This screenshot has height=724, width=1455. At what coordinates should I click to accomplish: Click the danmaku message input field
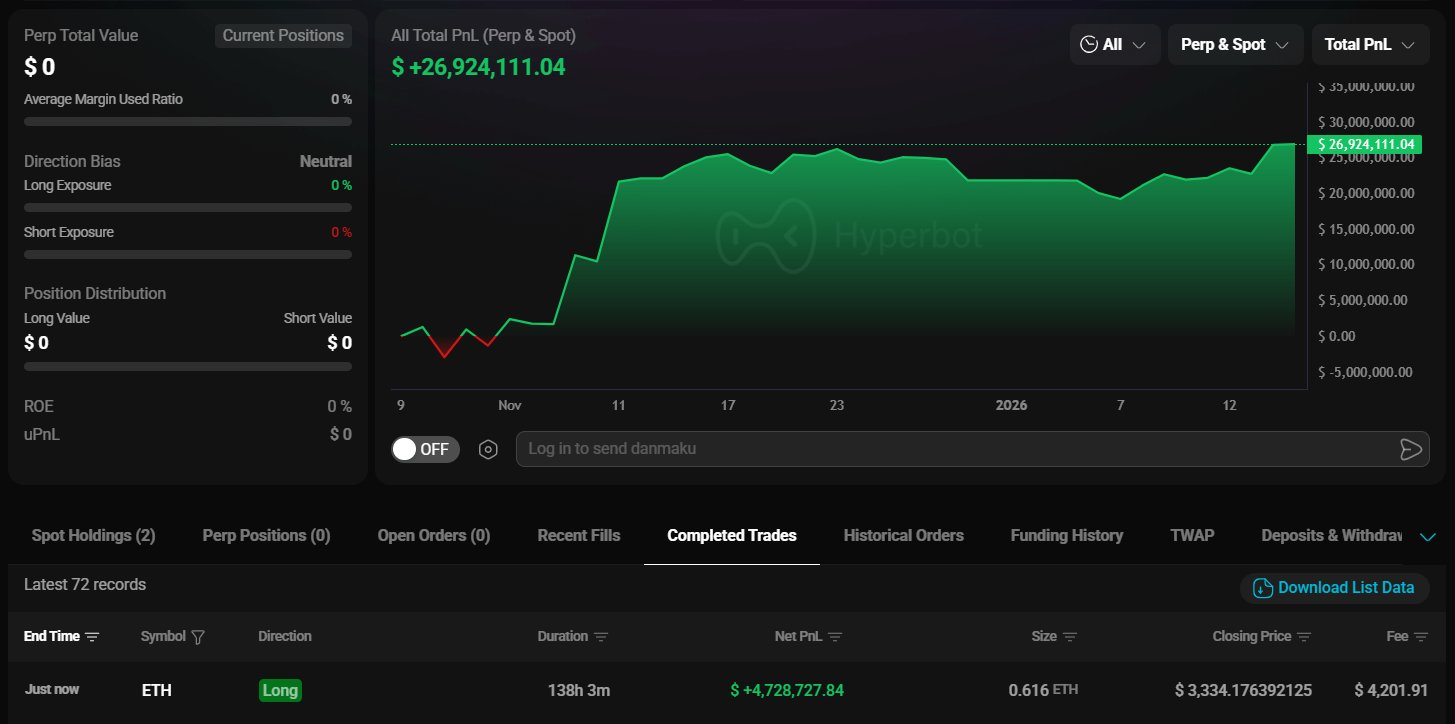coord(950,449)
